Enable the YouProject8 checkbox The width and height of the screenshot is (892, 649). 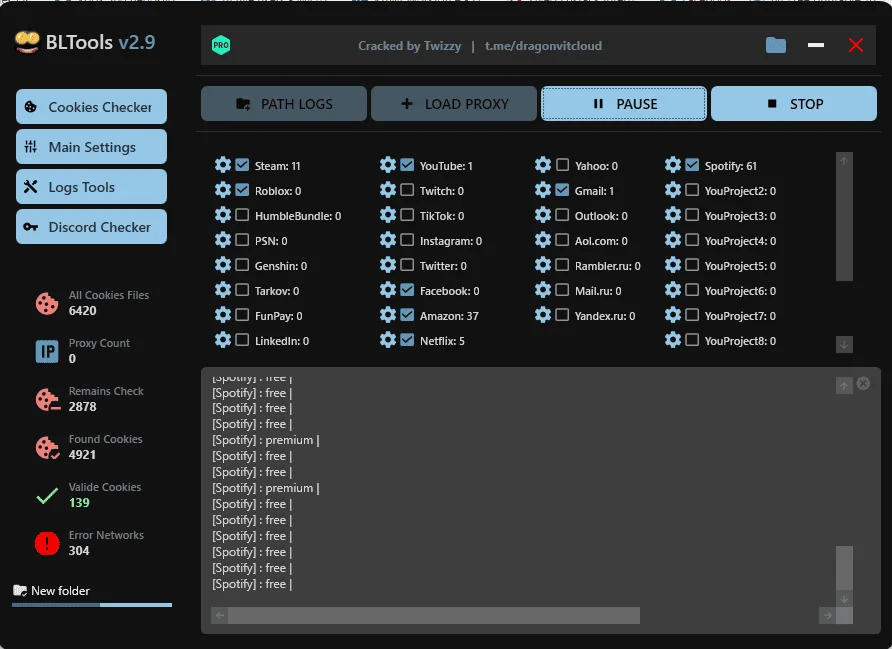[x=692, y=340]
